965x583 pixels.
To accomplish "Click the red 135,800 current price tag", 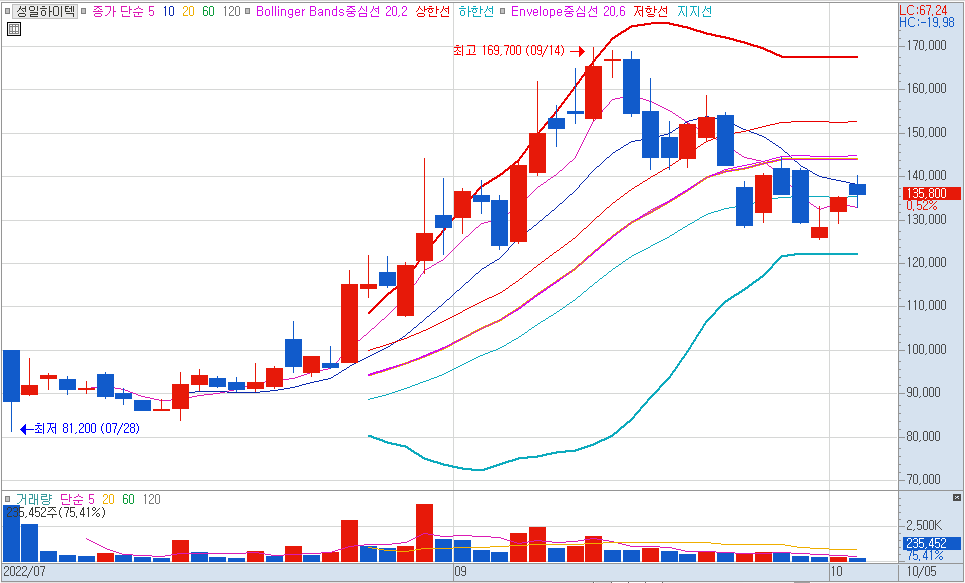I will (x=932, y=193).
